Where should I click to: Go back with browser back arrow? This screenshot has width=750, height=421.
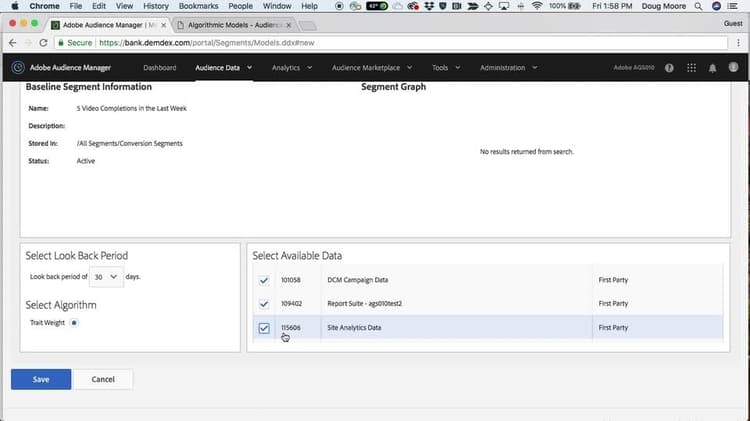pos(12,43)
